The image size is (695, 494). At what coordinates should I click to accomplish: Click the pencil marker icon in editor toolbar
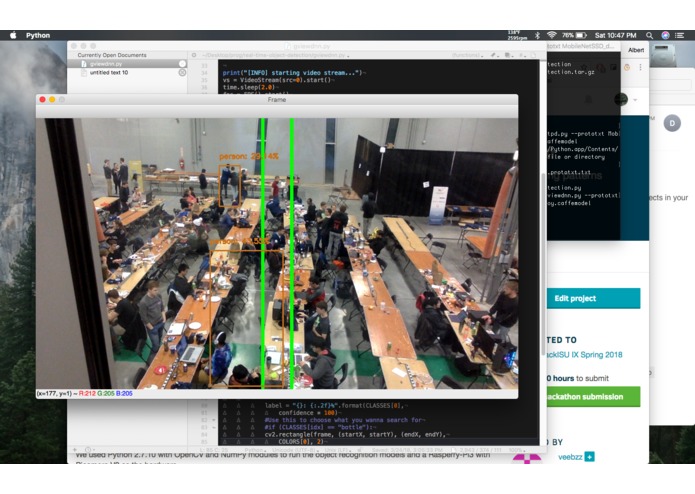click(x=493, y=55)
